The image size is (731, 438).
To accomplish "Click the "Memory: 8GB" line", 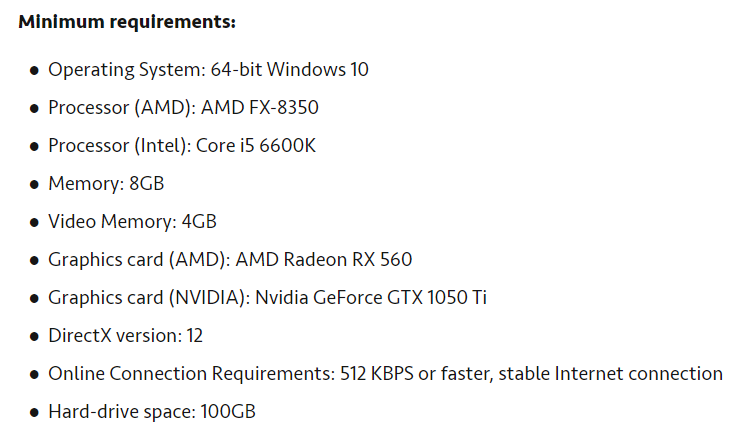I will (x=106, y=184).
